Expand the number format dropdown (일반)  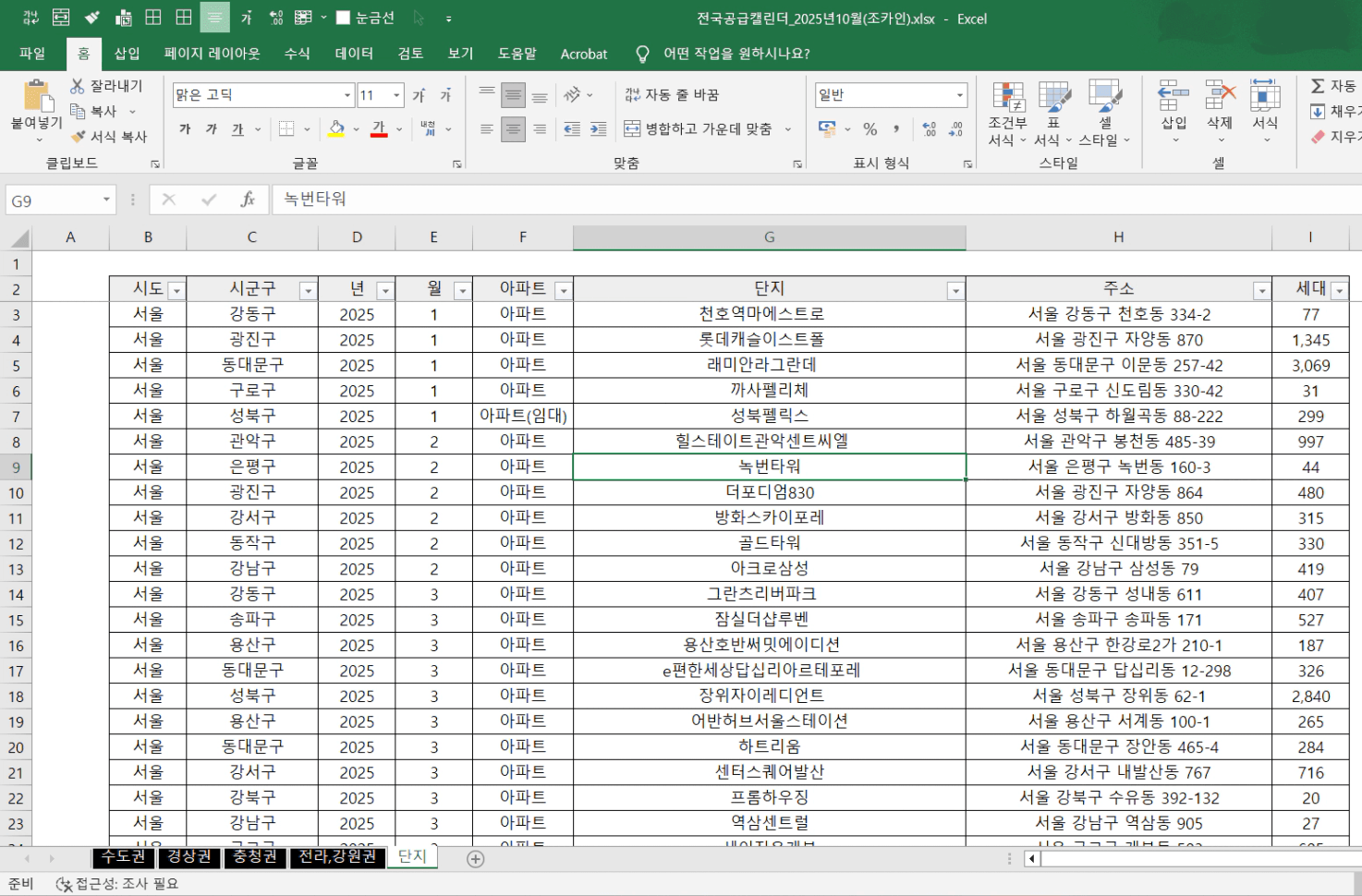click(959, 95)
